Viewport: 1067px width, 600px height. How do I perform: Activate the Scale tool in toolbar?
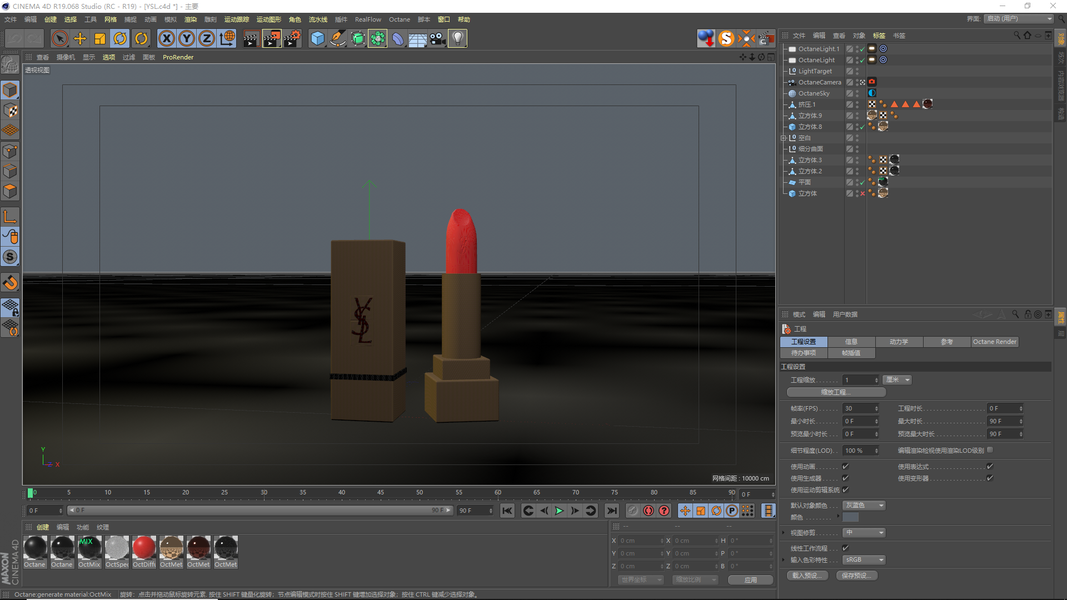[100, 39]
